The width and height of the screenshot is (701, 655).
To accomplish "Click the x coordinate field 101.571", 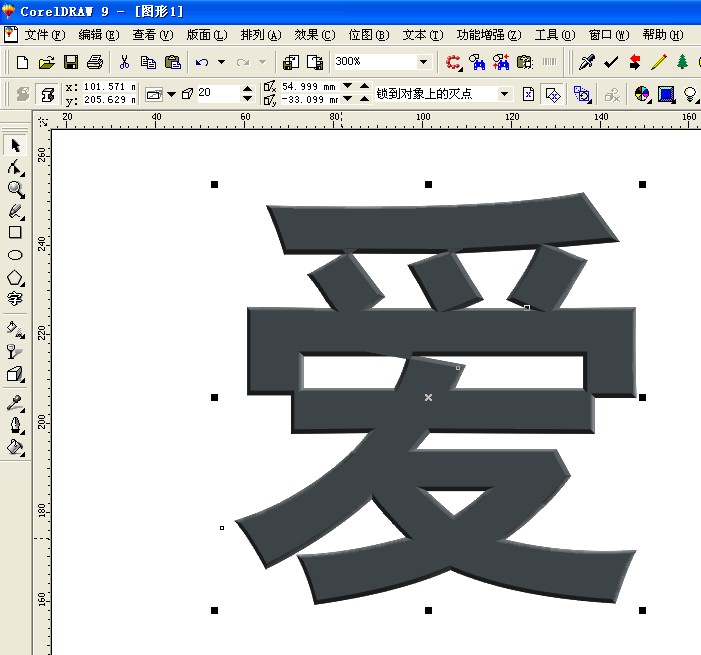I will [110, 87].
